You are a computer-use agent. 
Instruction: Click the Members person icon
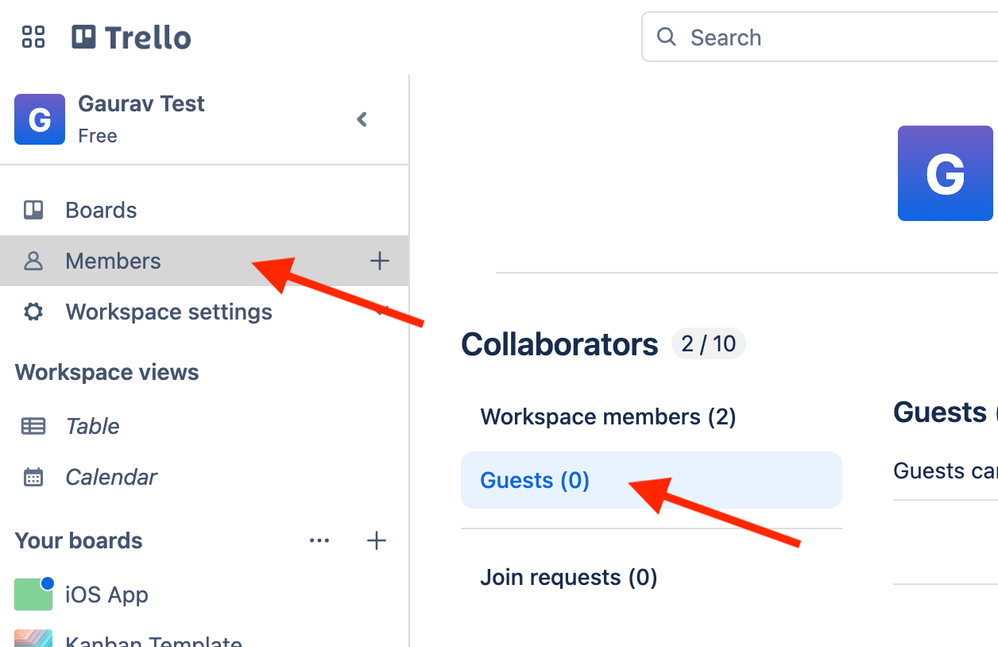pyautogui.click(x=33, y=261)
